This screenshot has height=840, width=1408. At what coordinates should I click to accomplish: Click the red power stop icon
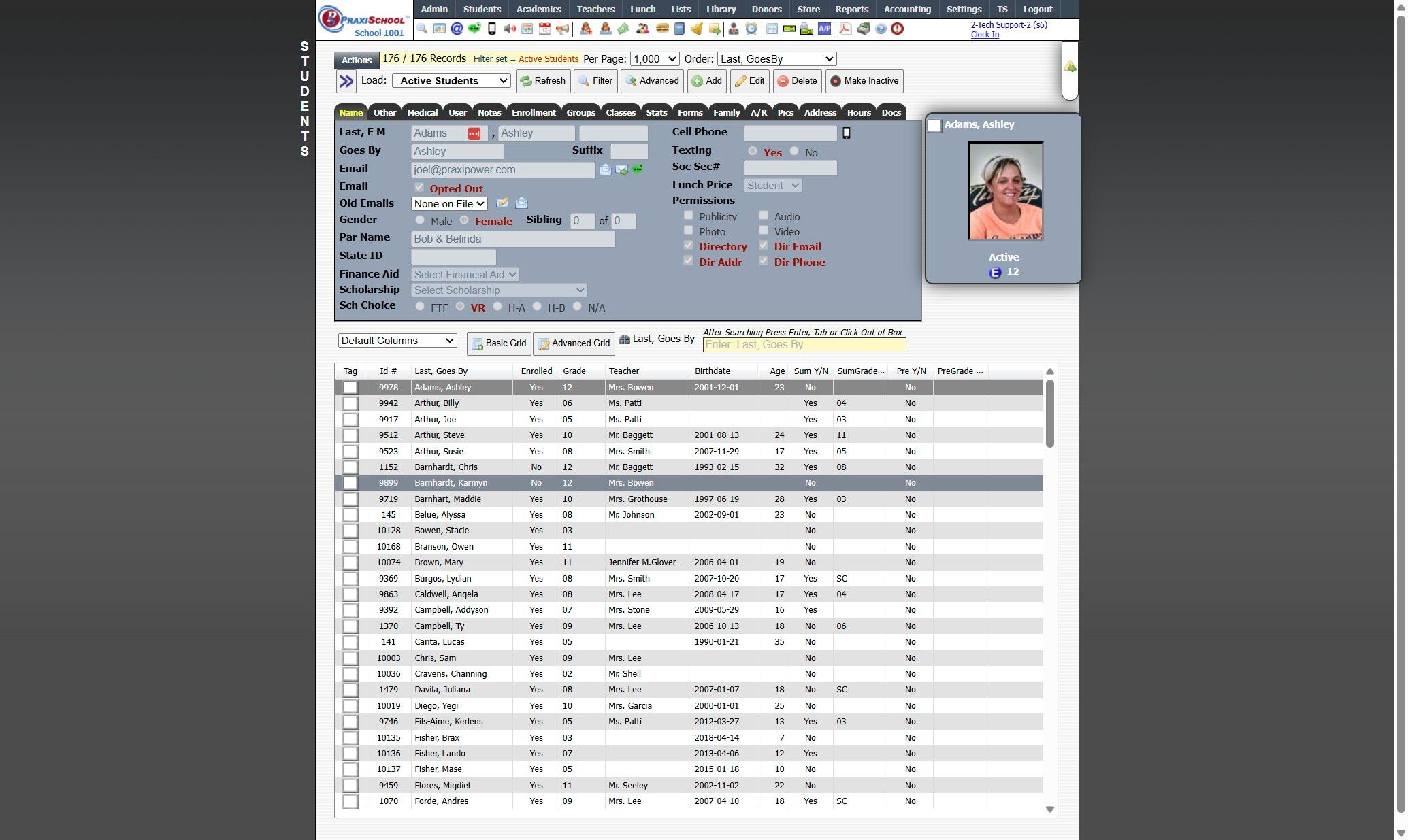click(897, 29)
